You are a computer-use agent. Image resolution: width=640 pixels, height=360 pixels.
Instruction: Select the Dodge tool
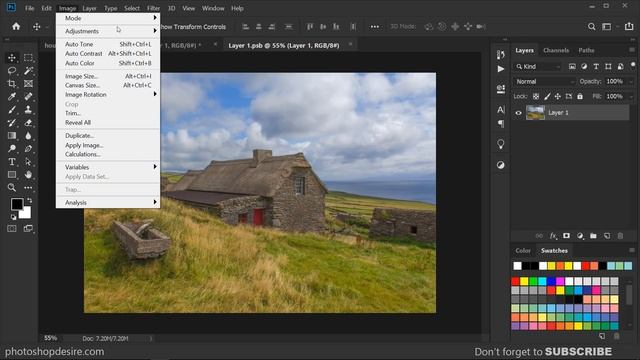[12, 149]
